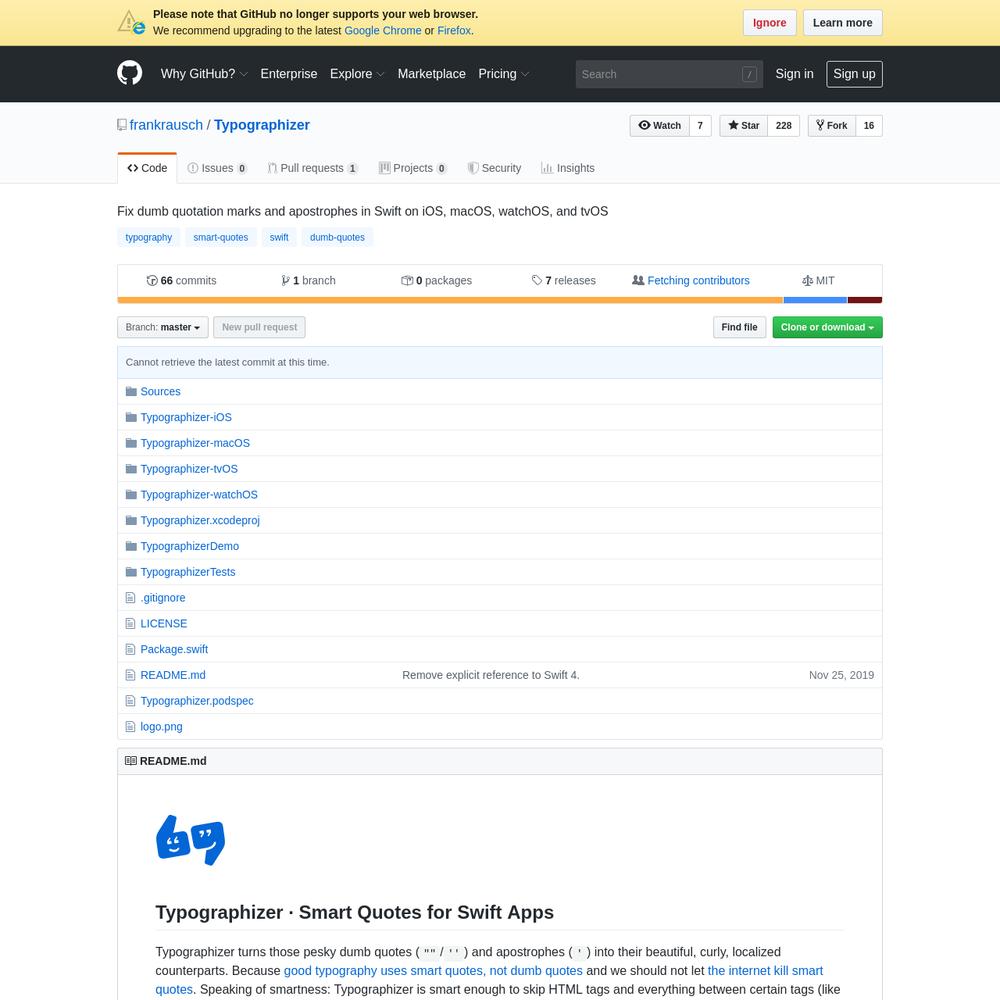Click the file icon beside README.md row
The image size is (1000, 1000).
tap(131, 675)
